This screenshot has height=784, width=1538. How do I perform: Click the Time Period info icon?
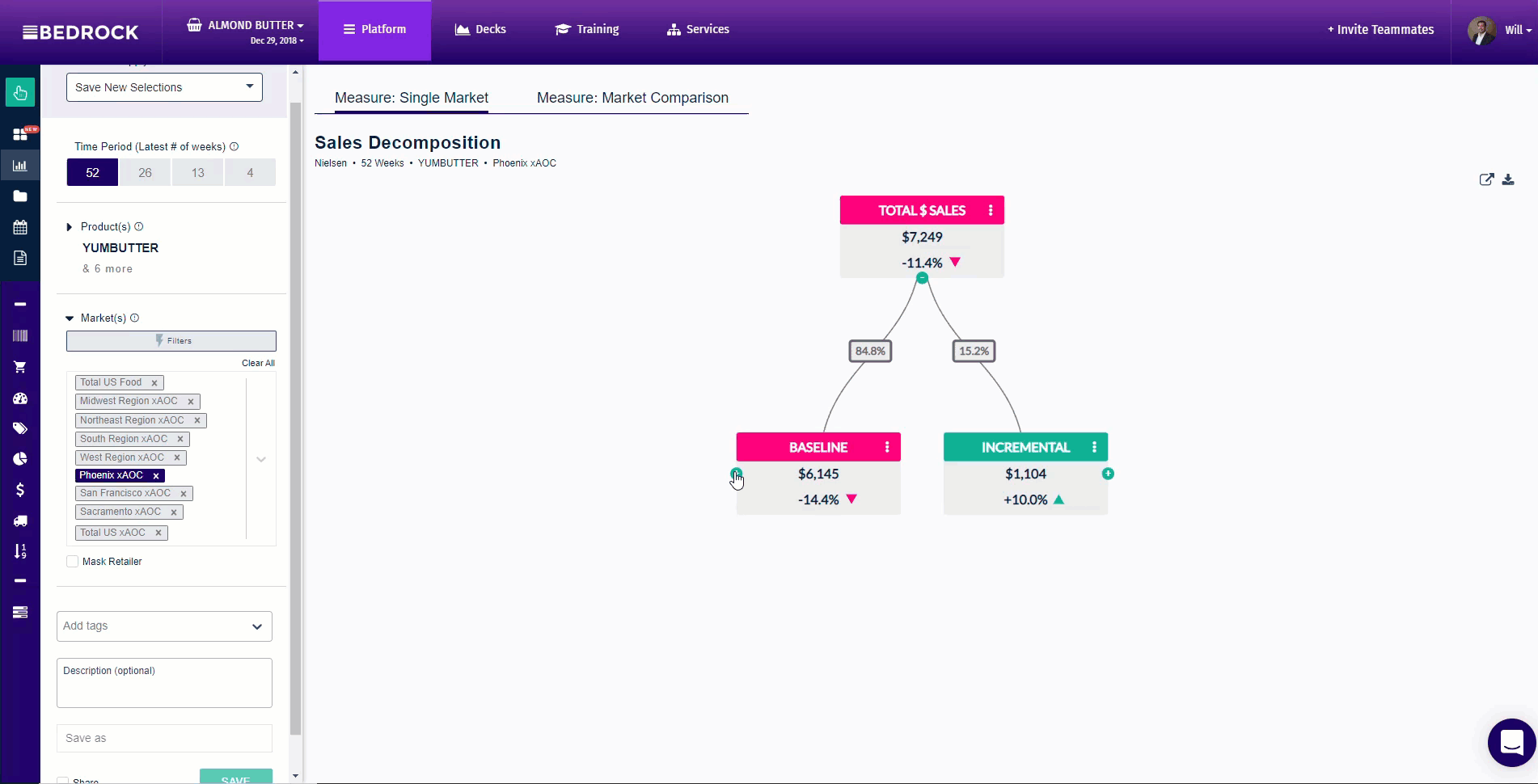tap(235, 146)
